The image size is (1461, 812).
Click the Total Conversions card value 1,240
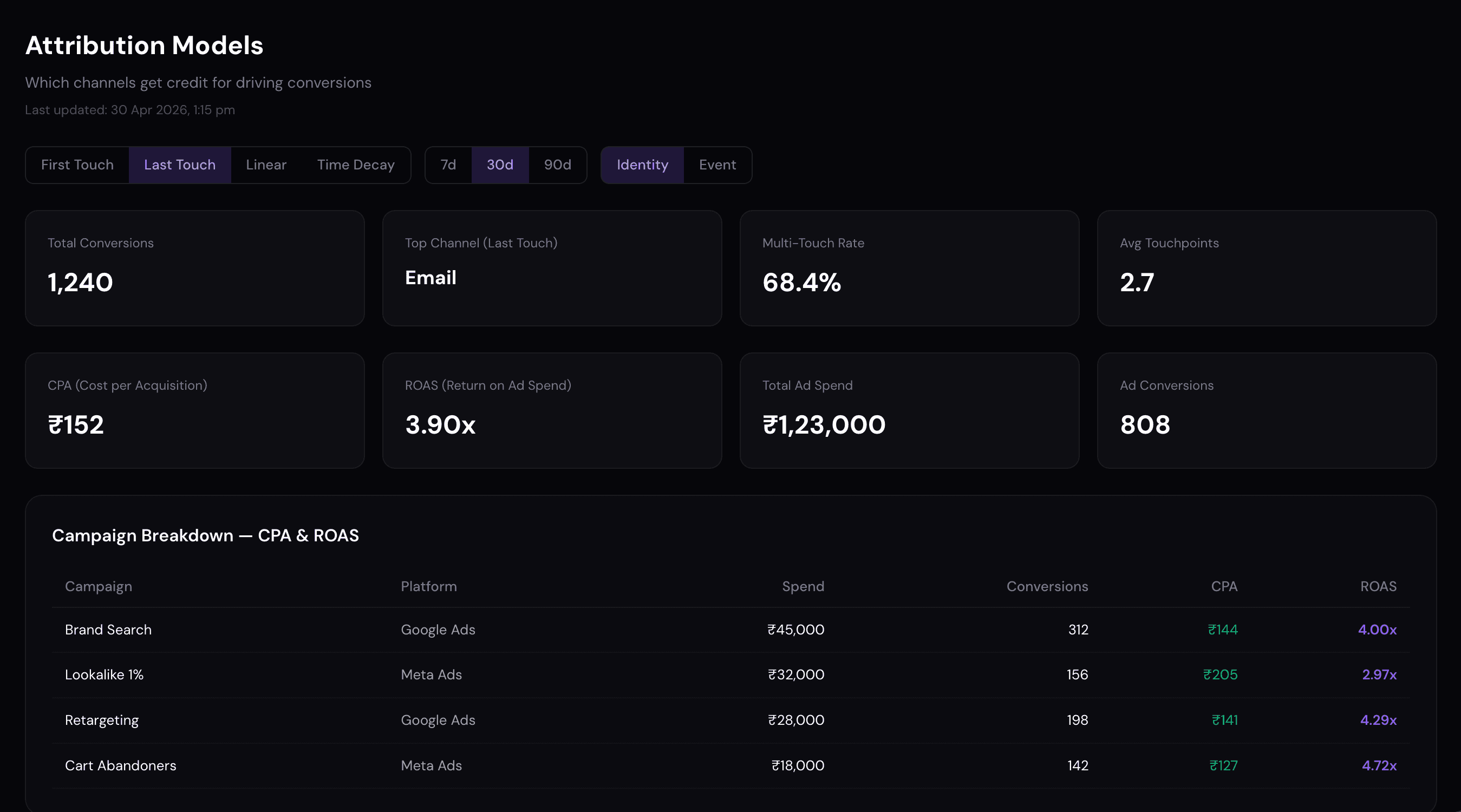pyautogui.click(x=81, y=283)
